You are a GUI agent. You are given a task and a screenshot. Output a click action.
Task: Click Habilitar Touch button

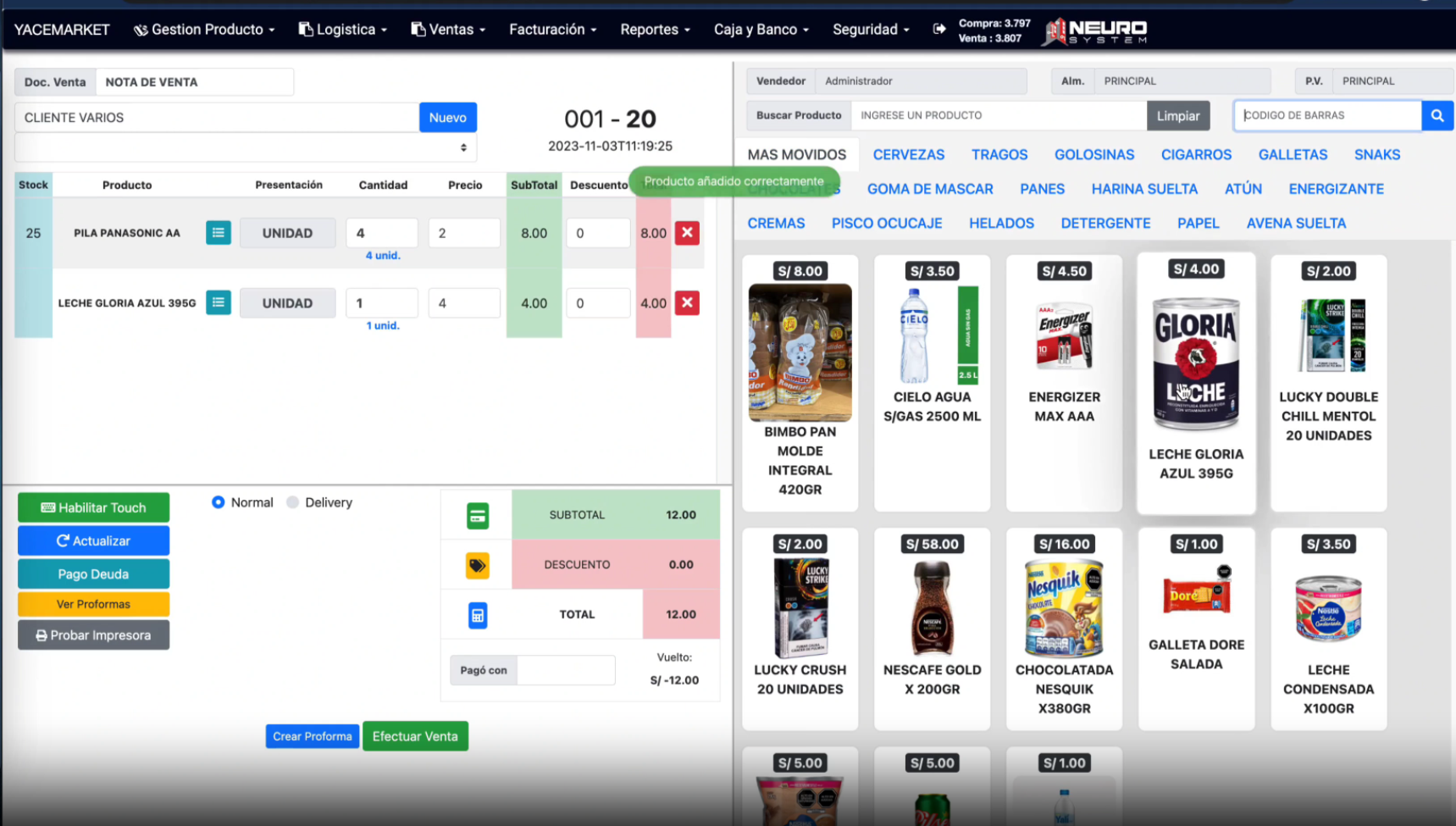93,507
